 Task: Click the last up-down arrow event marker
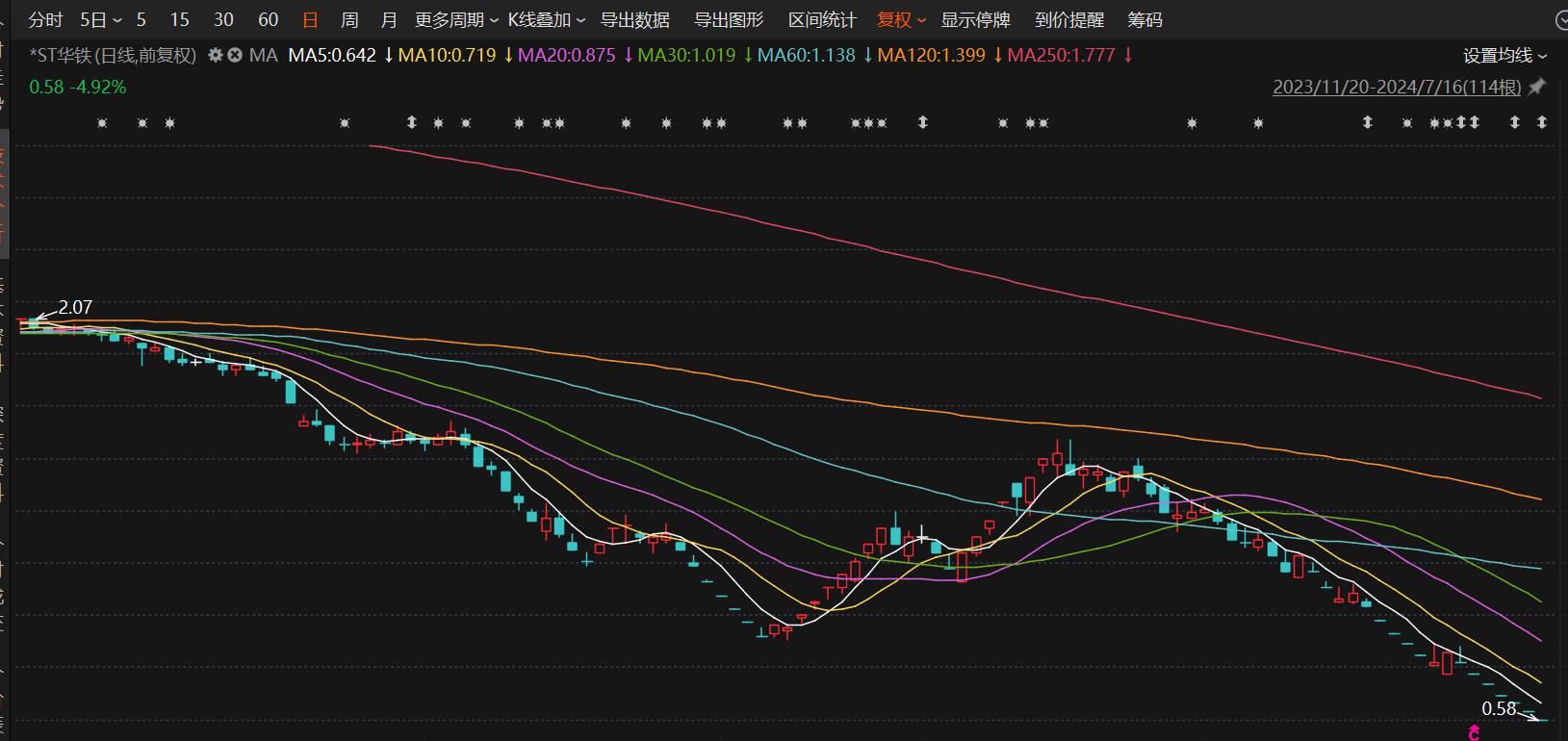(x=1542, y=122)
